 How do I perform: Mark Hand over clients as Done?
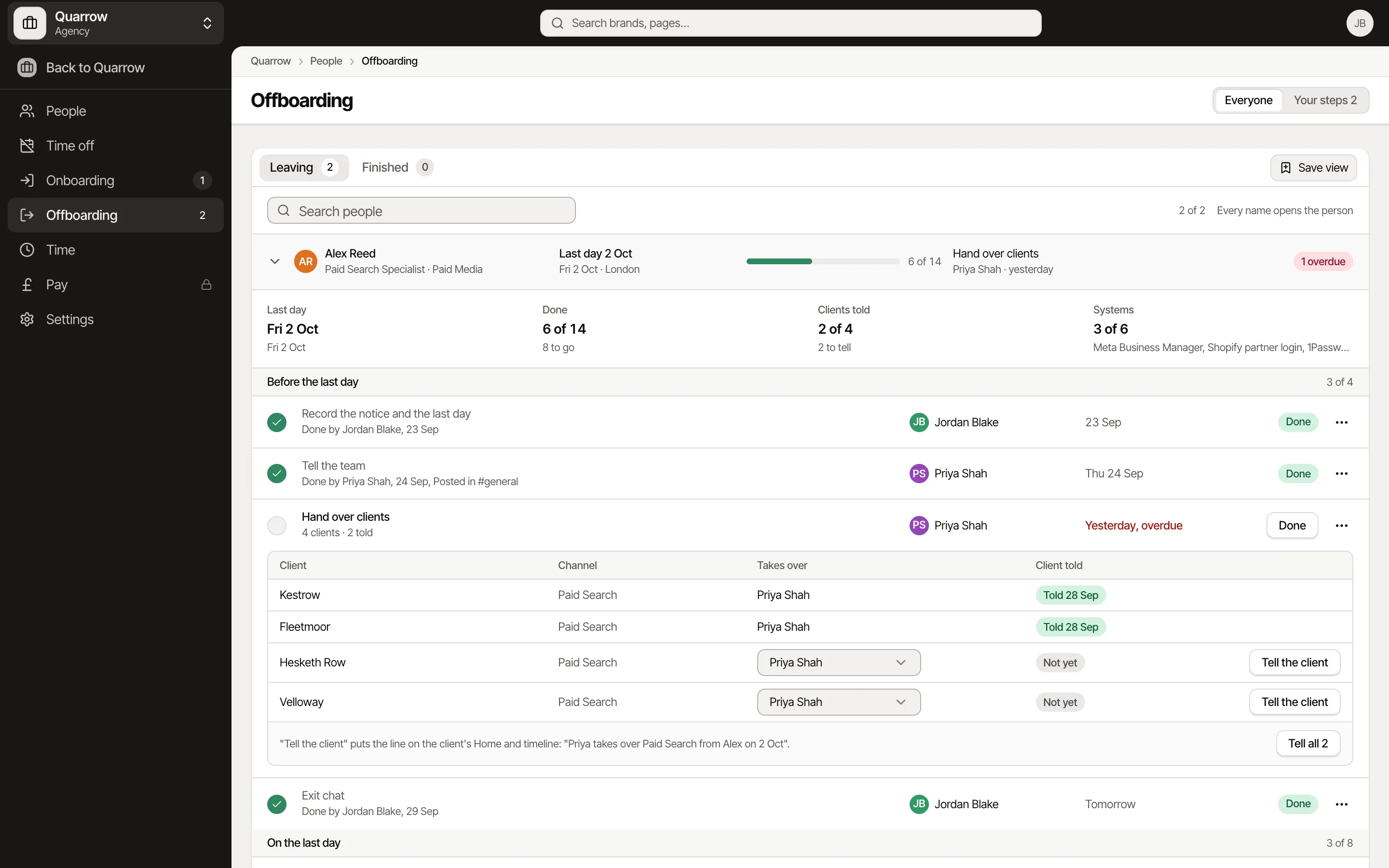1292,526
